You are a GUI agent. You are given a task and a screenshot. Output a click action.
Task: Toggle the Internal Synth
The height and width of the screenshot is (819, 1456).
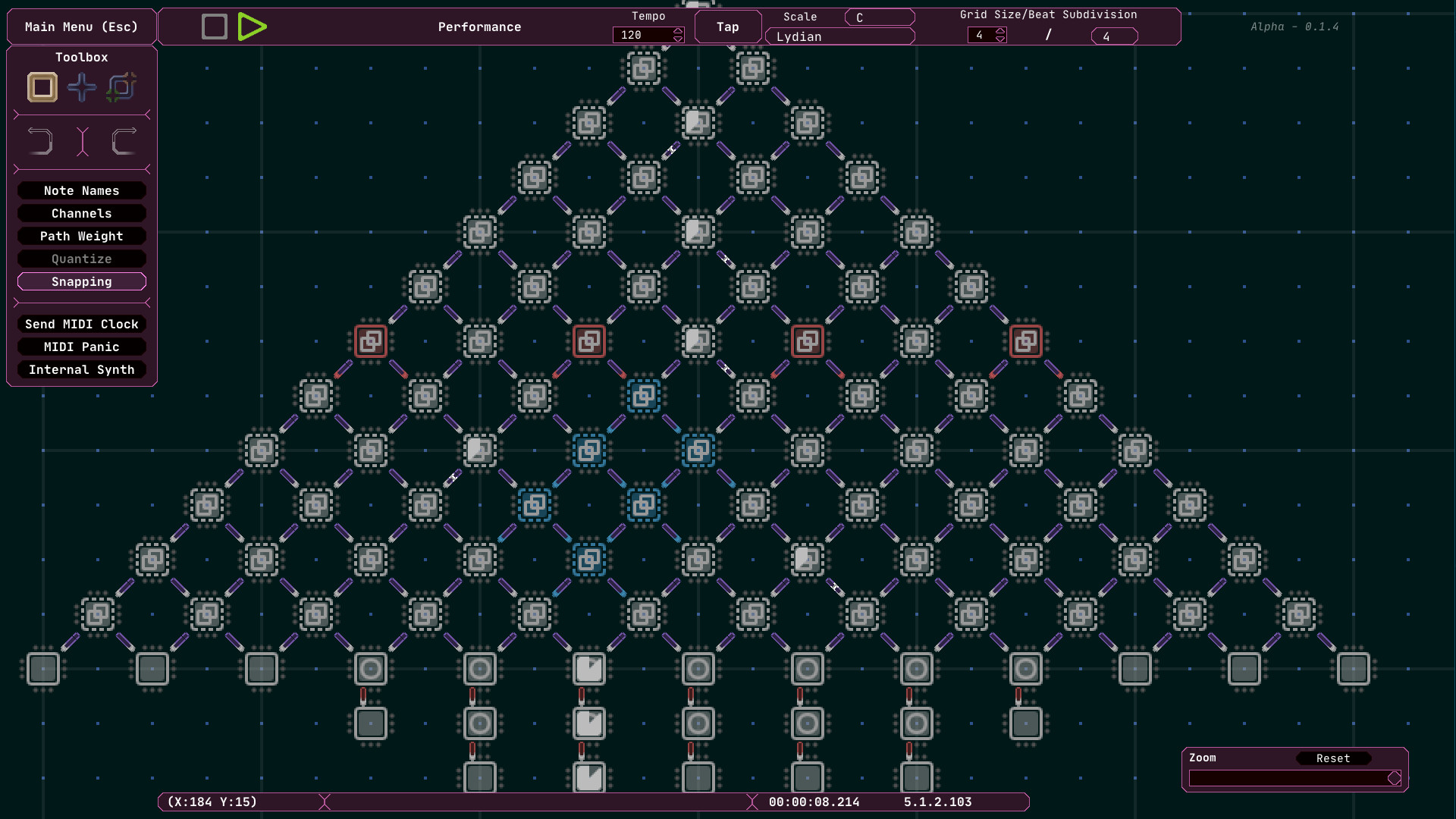(x=81, y=369)
